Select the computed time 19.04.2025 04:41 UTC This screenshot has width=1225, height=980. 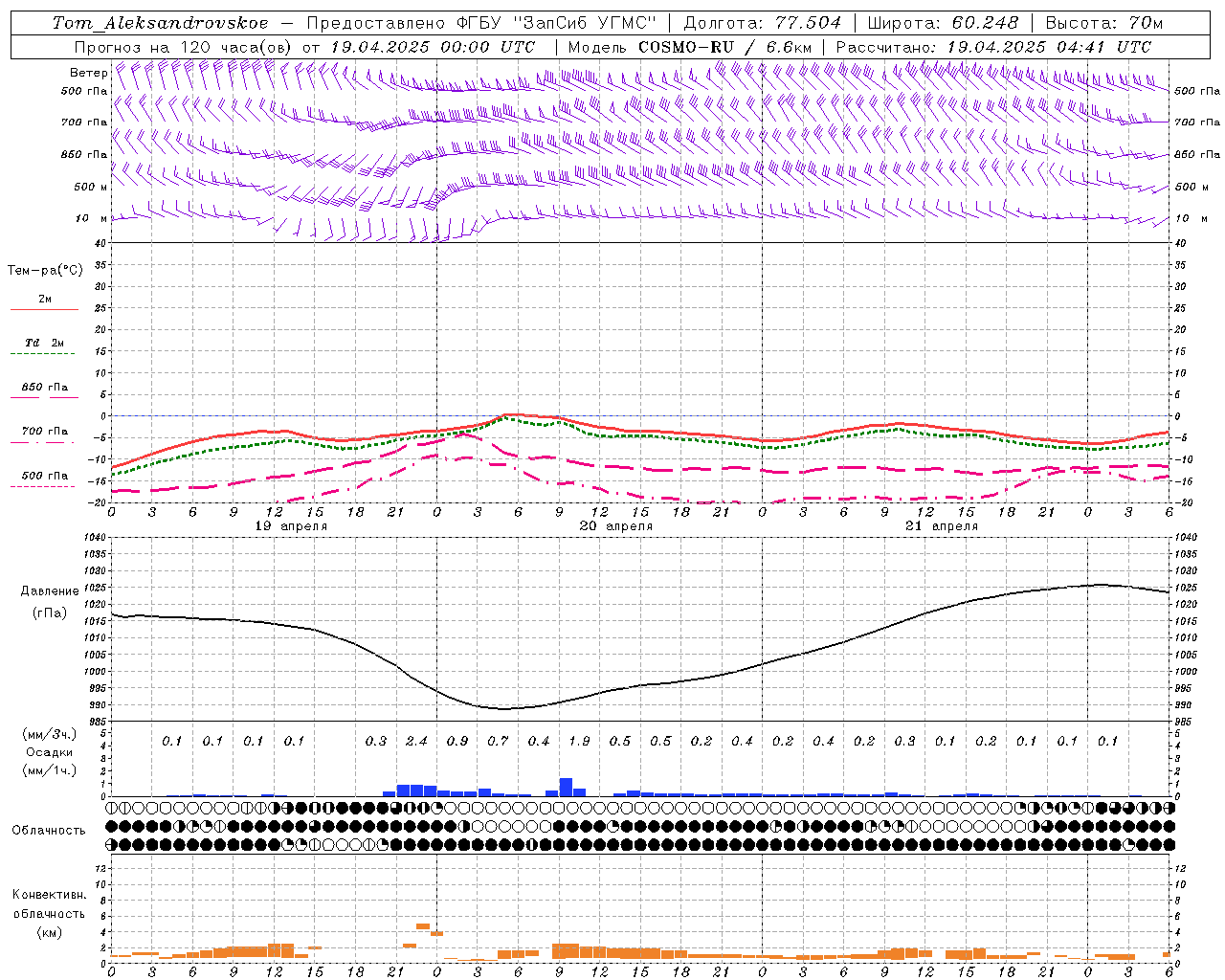coord(1049,47)
